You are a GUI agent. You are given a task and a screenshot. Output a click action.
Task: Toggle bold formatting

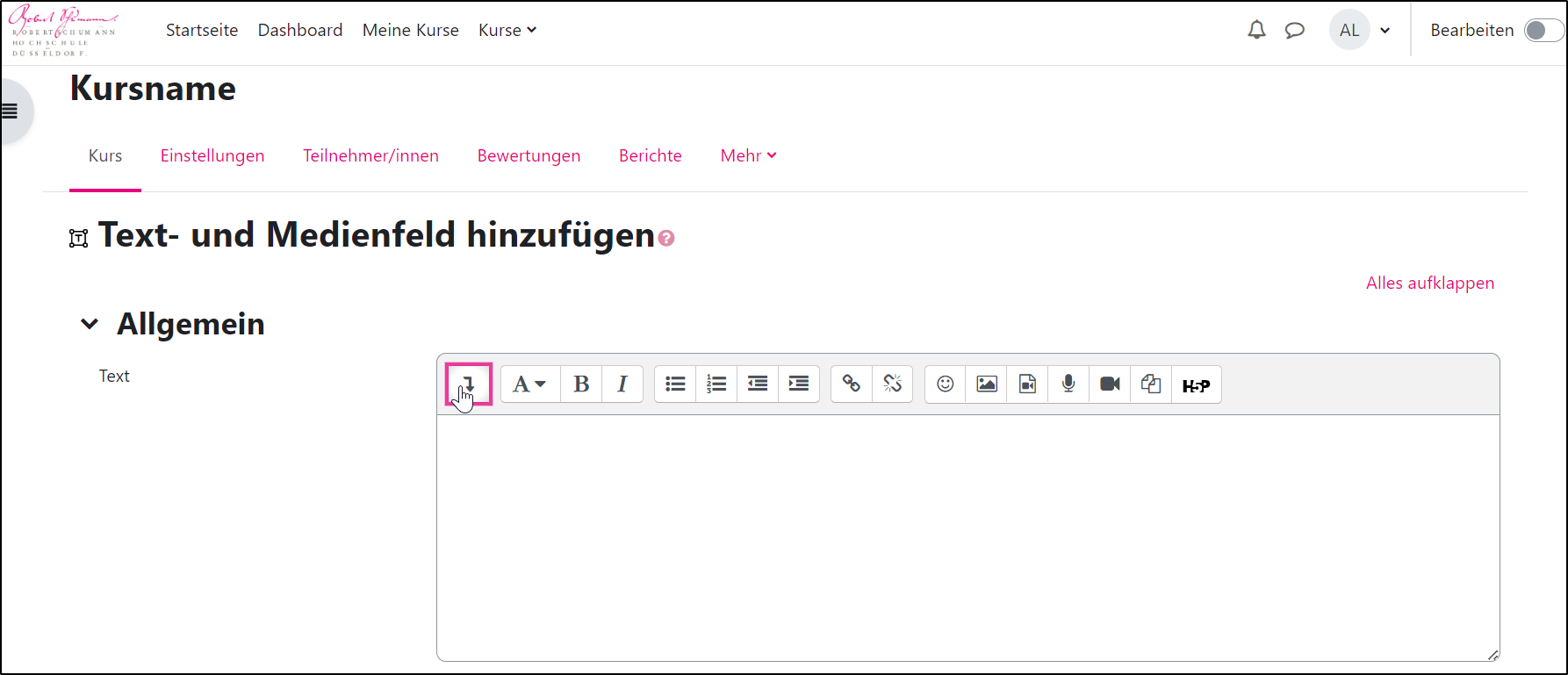(581, 384)
